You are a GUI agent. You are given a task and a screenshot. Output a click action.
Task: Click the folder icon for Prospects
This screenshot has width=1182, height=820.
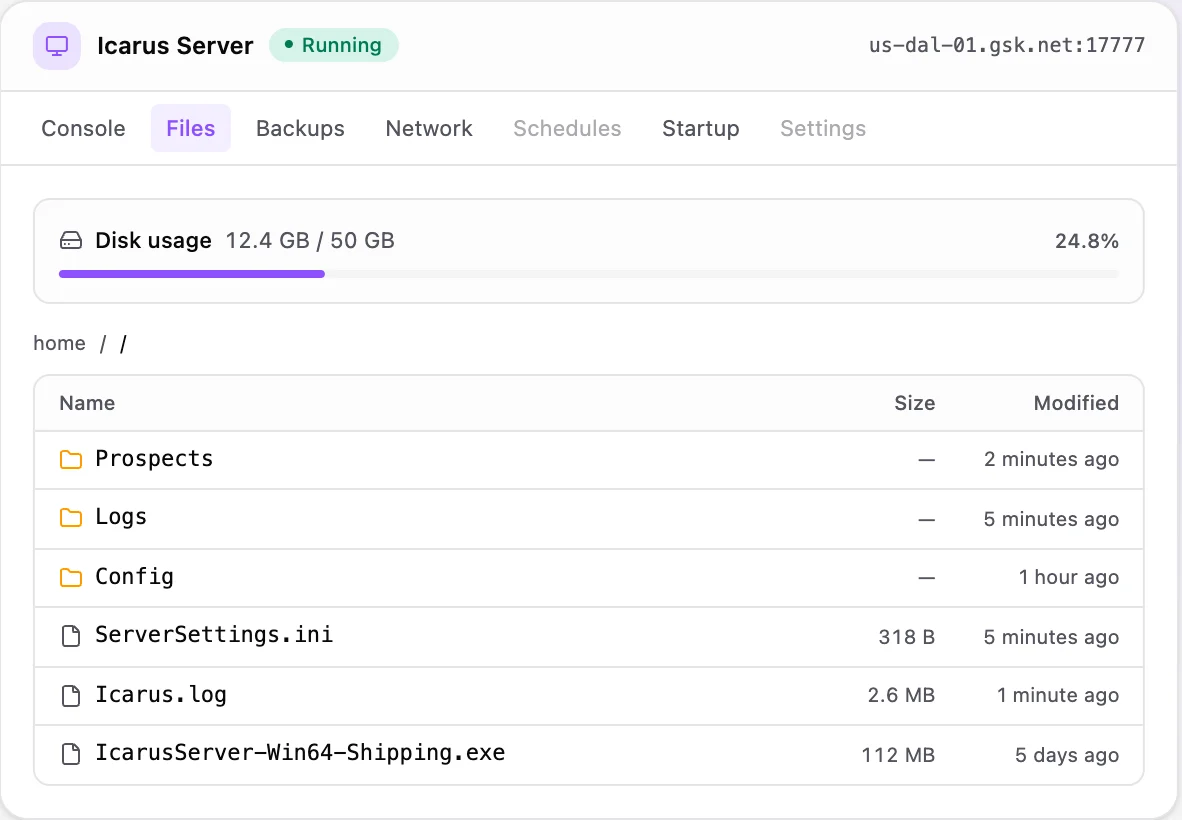coord(71,459)
